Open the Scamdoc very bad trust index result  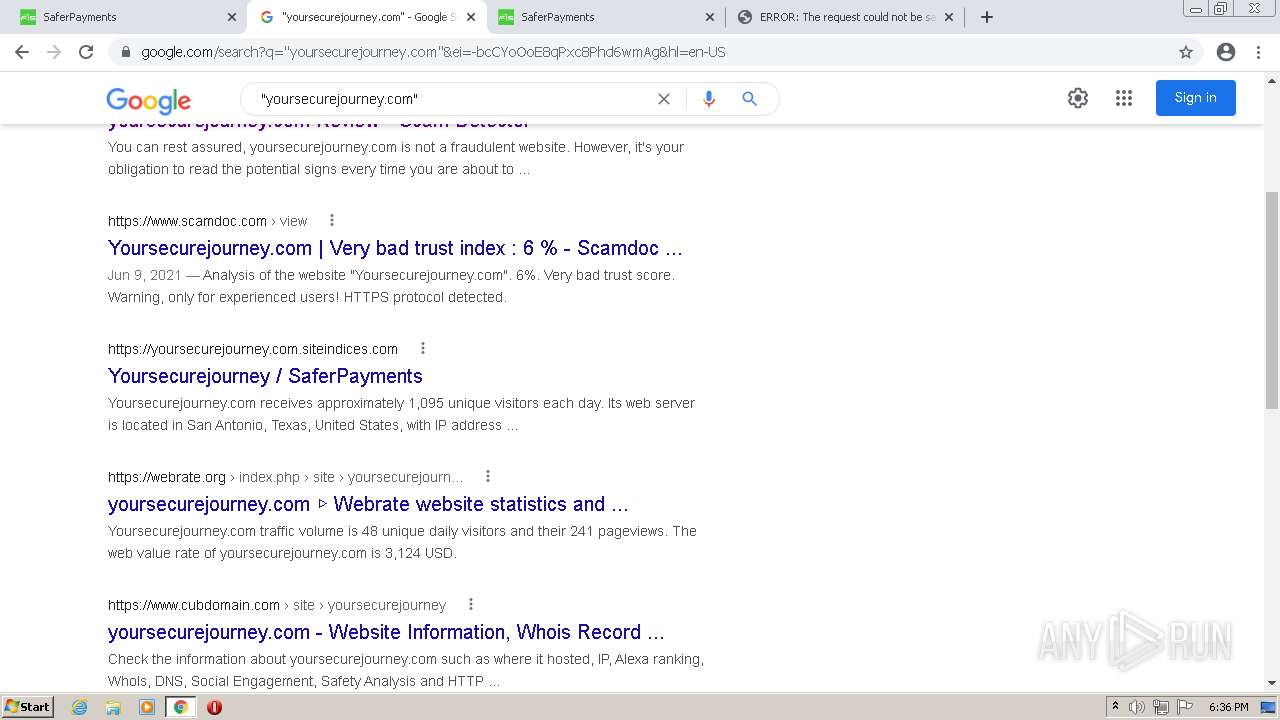[395, 248]
